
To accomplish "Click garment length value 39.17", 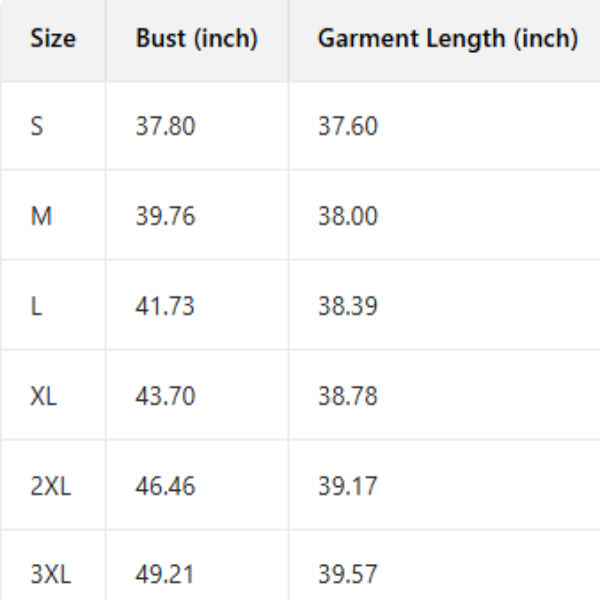I will [348, 486].
